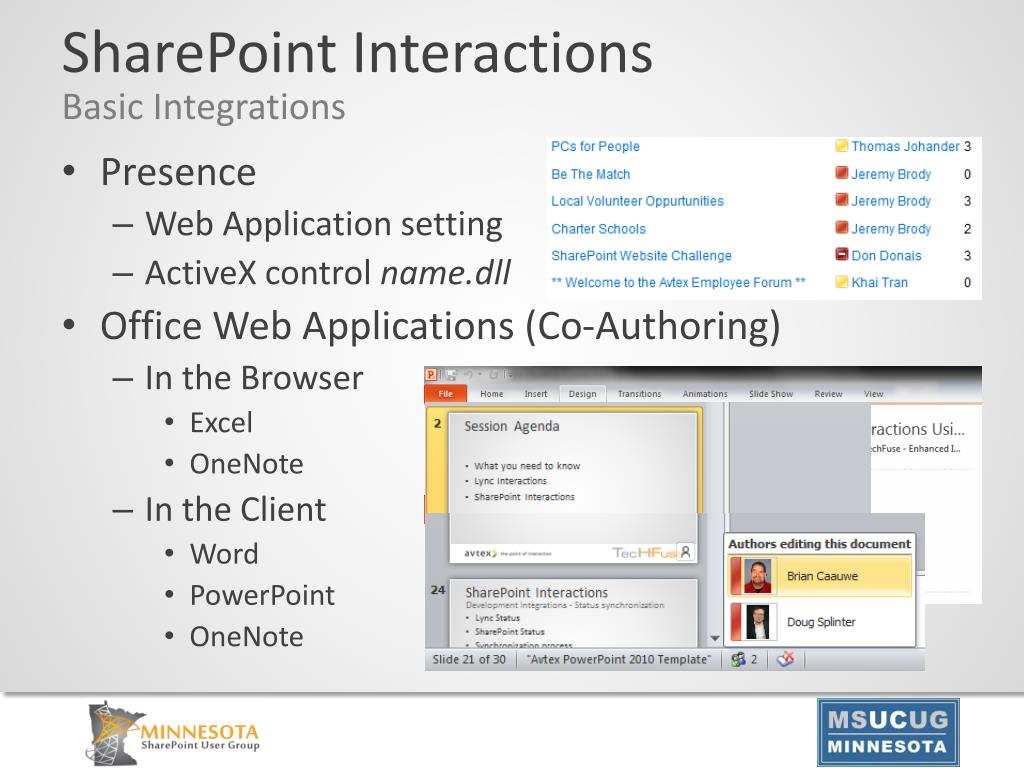The image size is (1024, 768).
Task: Select Brian Caauwe in authors editing list
Action: tap(820, 576)
